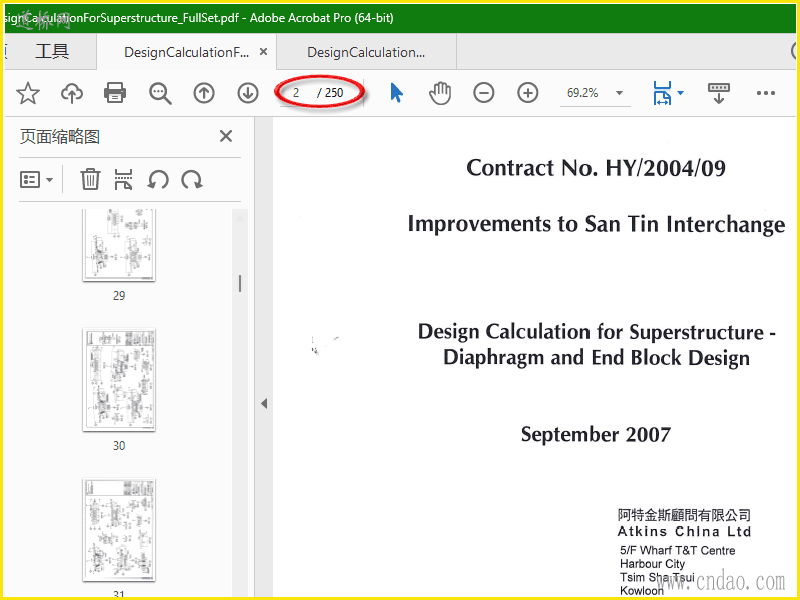Rotate pages counterclockwise

click(158, 180)
